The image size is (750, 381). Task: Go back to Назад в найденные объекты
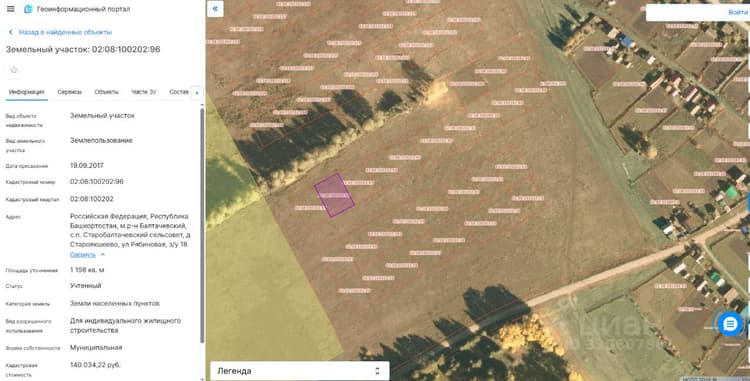(x=65, y=32)
